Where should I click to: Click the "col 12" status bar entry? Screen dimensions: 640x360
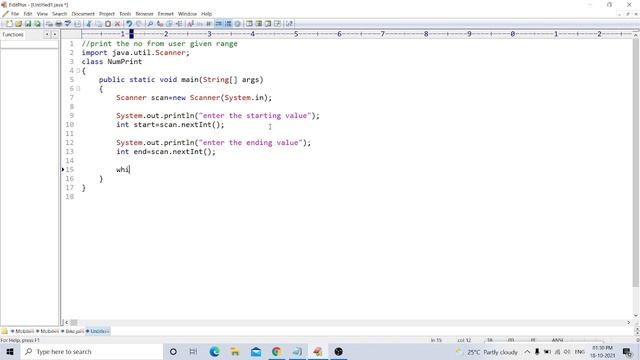tap(464, 340)
